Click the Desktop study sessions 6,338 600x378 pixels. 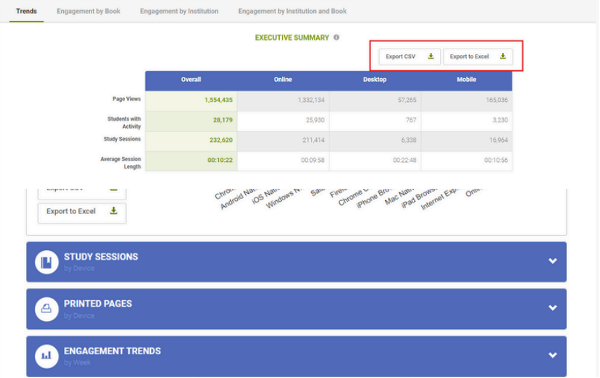click(x=409, y=140)
